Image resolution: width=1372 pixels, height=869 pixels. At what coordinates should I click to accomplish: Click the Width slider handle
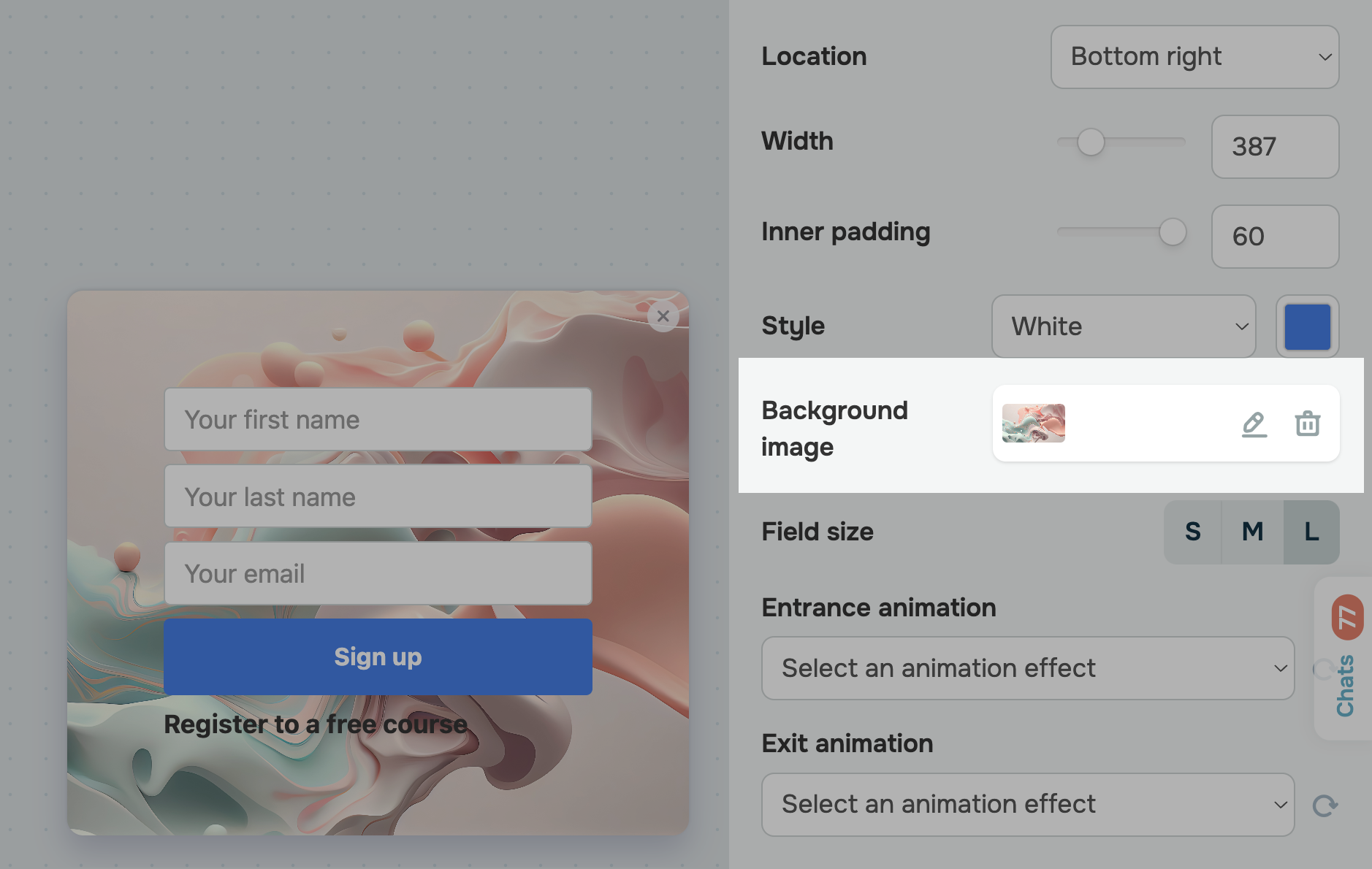(1091, 142)
